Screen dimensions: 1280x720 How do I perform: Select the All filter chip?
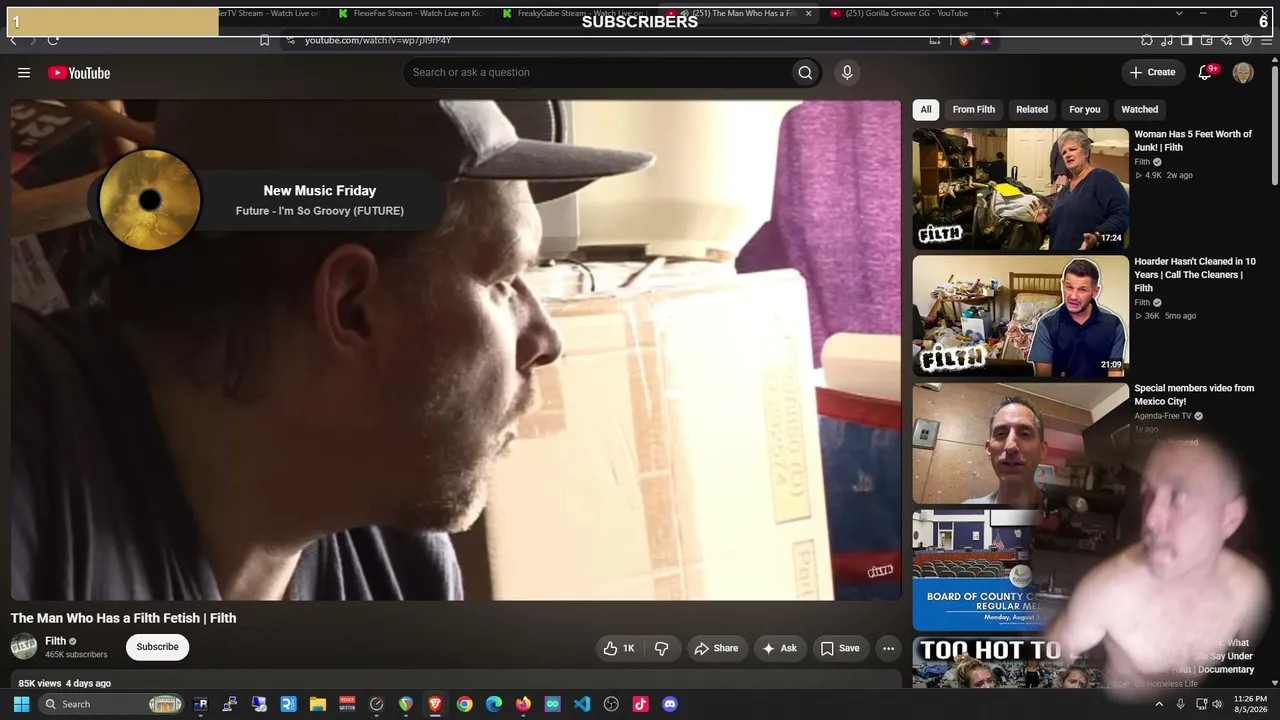(926, 109)
